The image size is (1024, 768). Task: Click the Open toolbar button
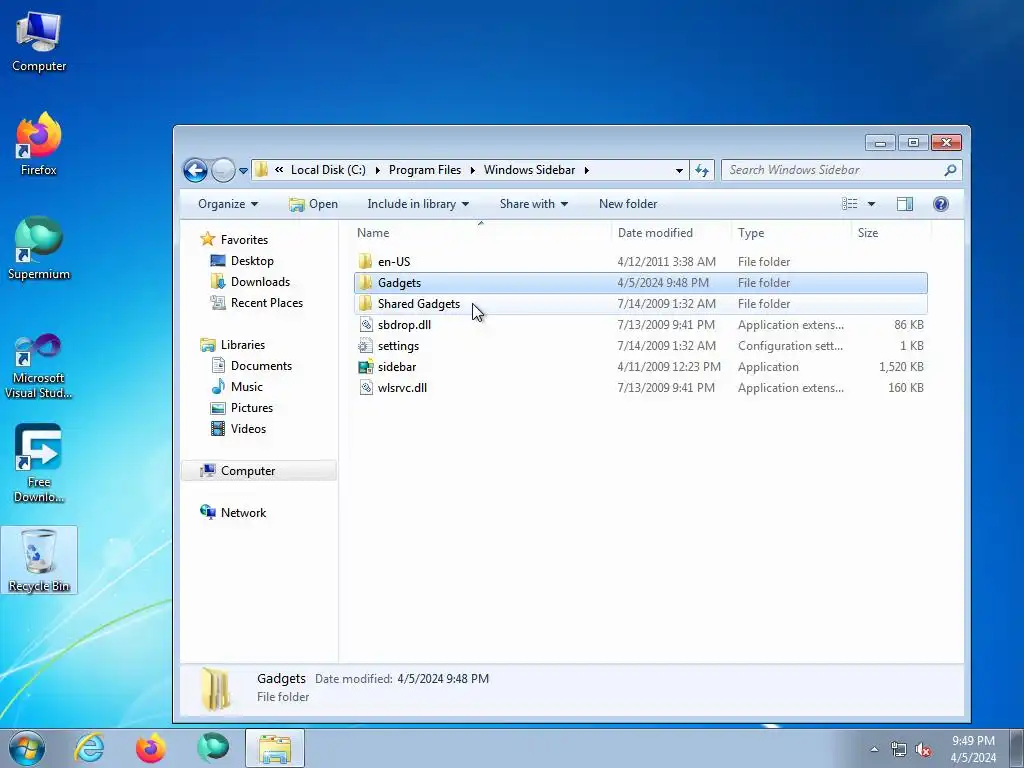coord(313,204)
